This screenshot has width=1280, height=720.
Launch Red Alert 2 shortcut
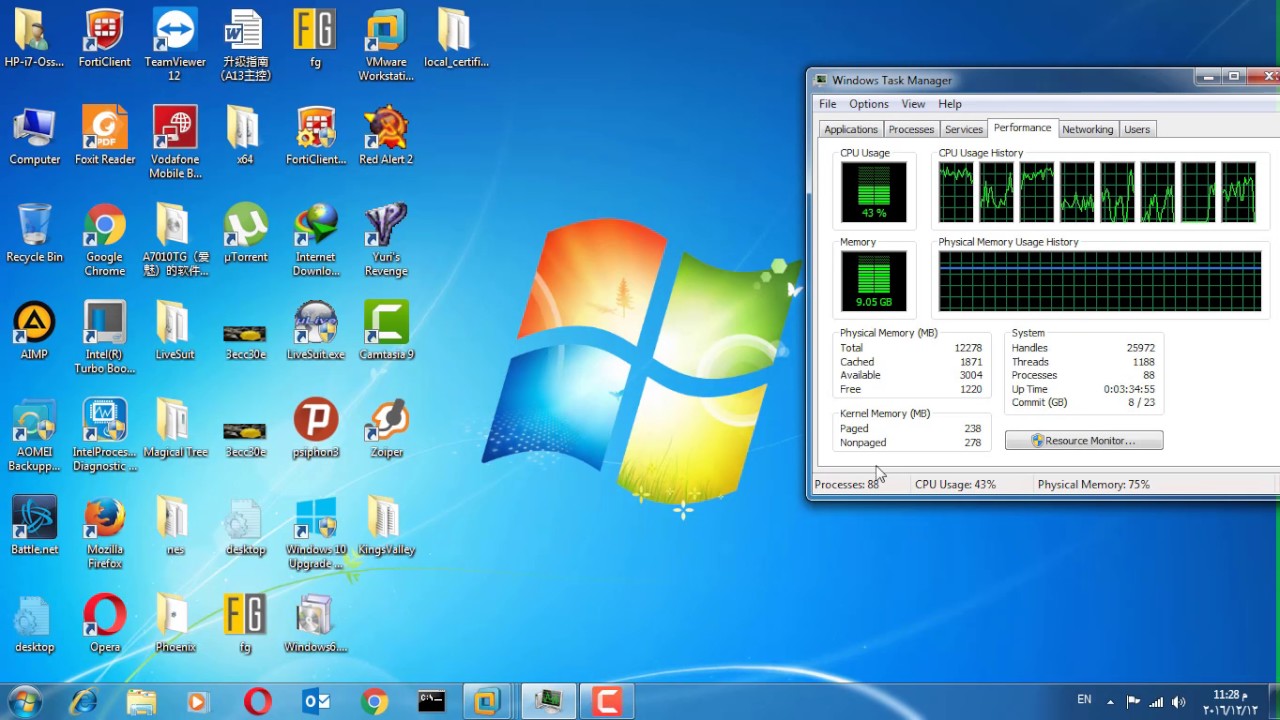coord(386,136)
